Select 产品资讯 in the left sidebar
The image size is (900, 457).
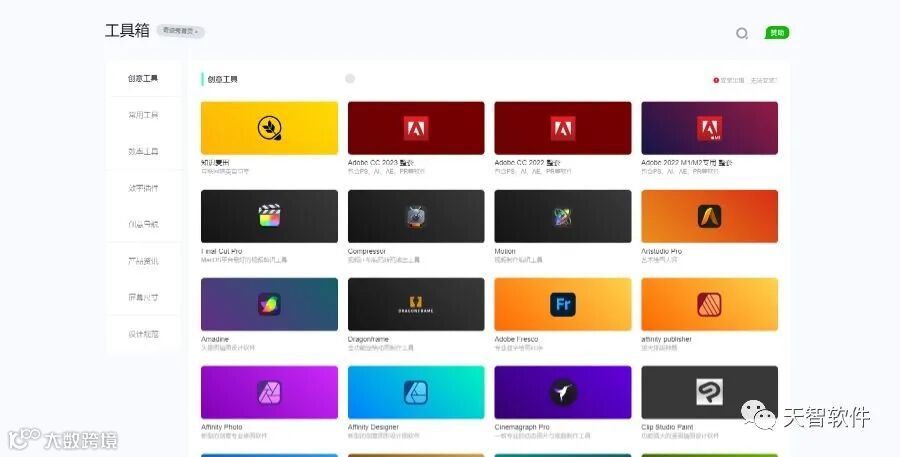[143, 261]
